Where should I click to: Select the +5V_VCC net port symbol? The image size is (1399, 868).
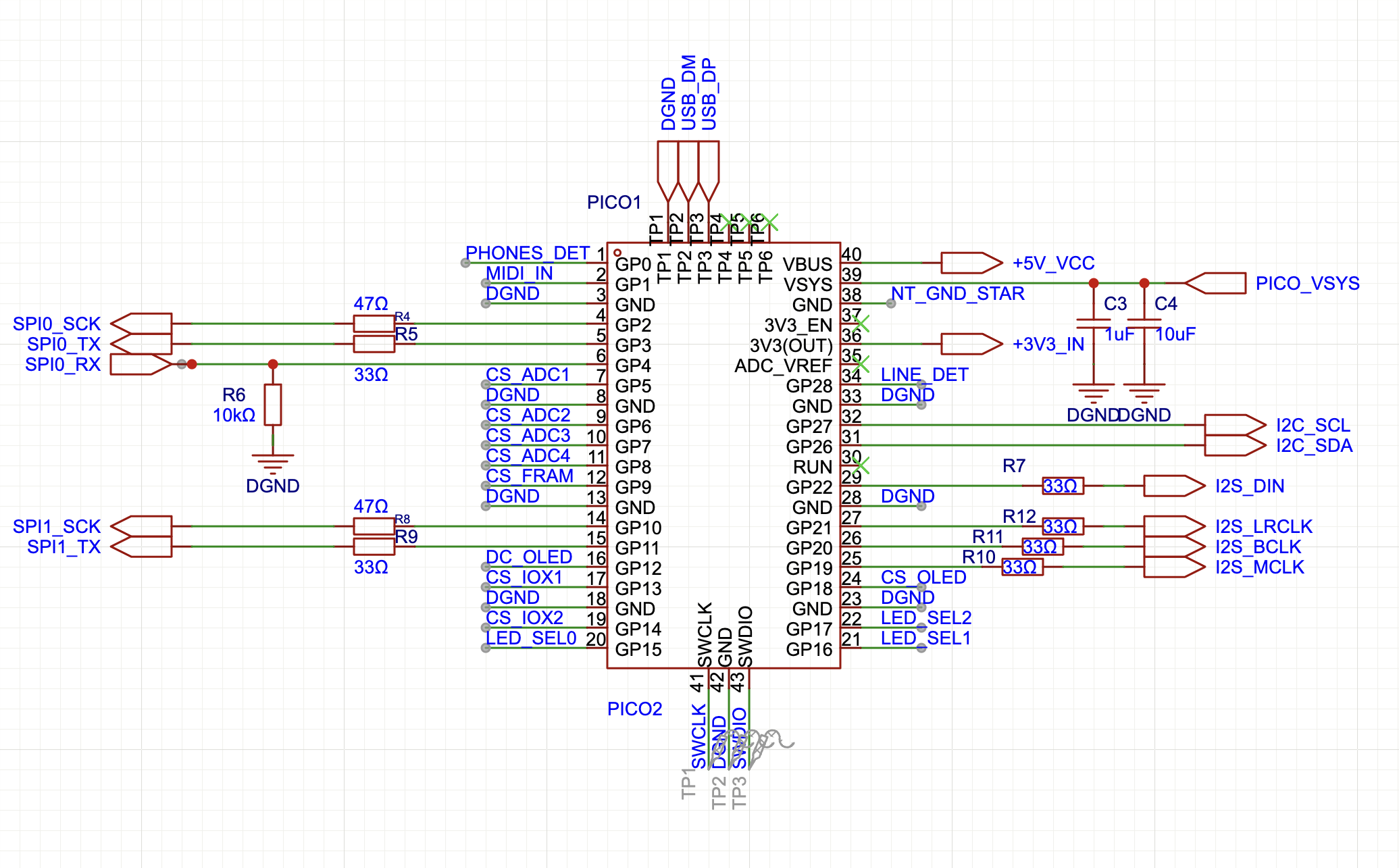970,263
